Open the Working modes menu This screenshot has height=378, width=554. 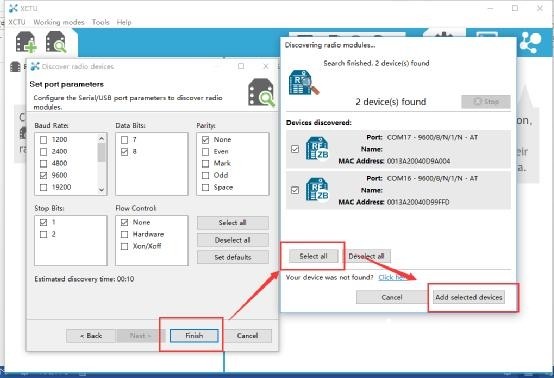point(59,22)
